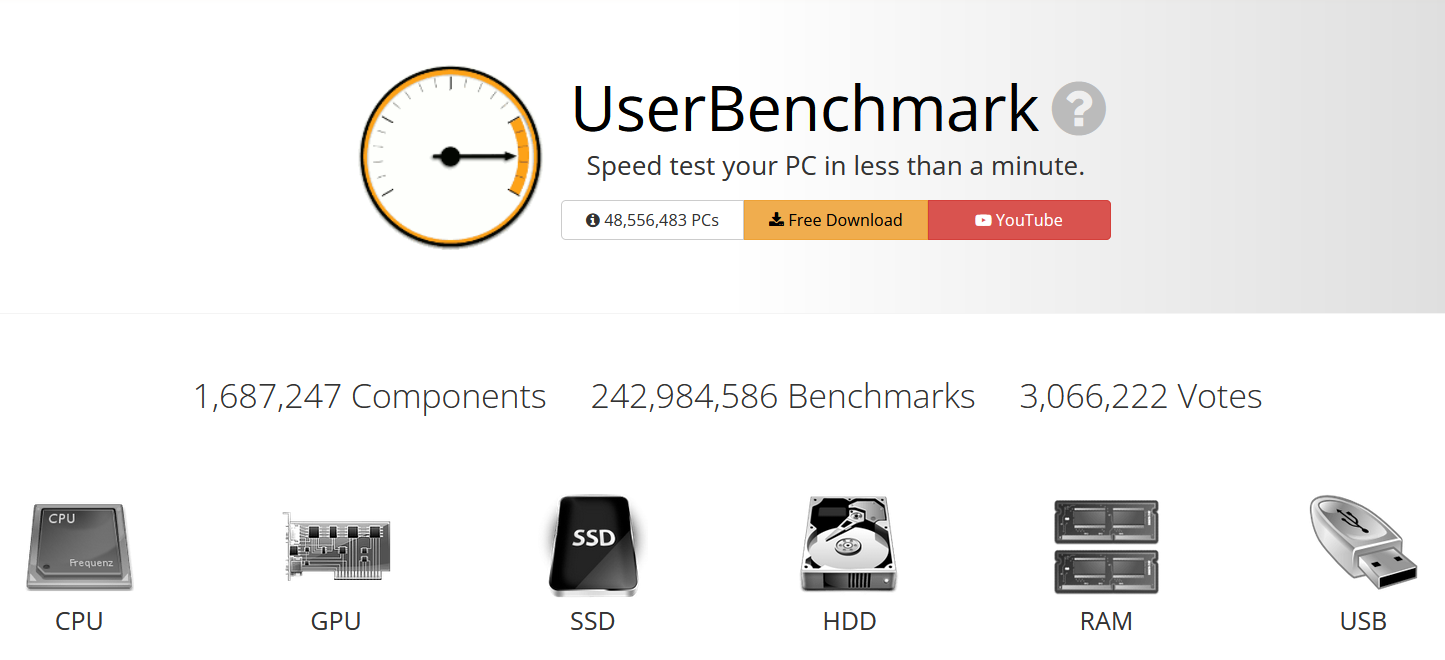Image resolution: width=1445 pixels, height=660 pixels.
Task: Select the SSD text label
Action: tap(593, 621)
